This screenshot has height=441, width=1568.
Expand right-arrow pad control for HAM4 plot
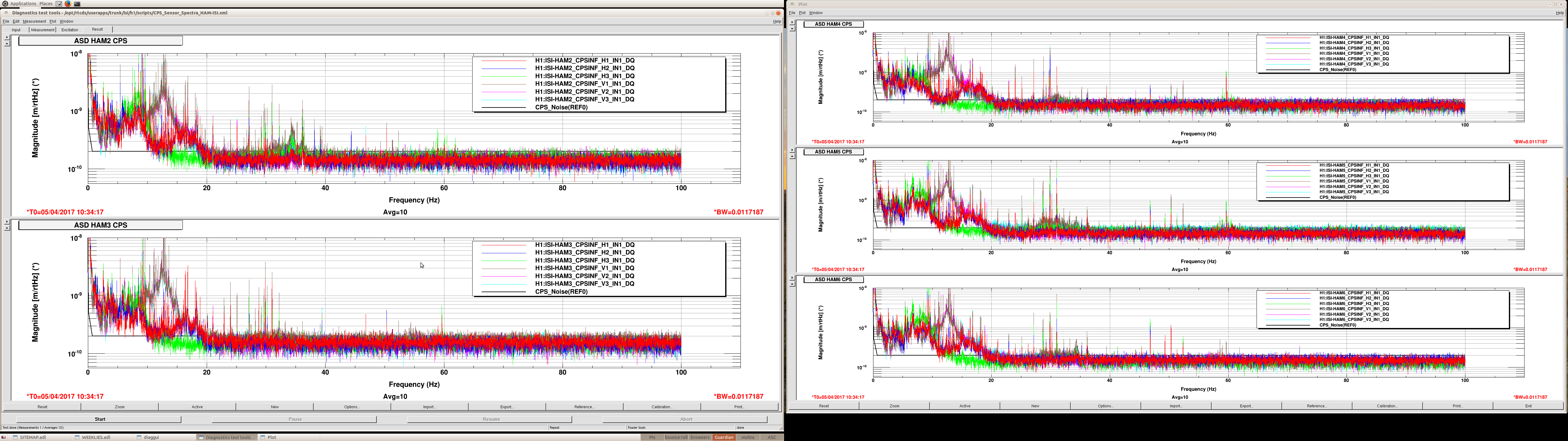(x=792, y=23)
